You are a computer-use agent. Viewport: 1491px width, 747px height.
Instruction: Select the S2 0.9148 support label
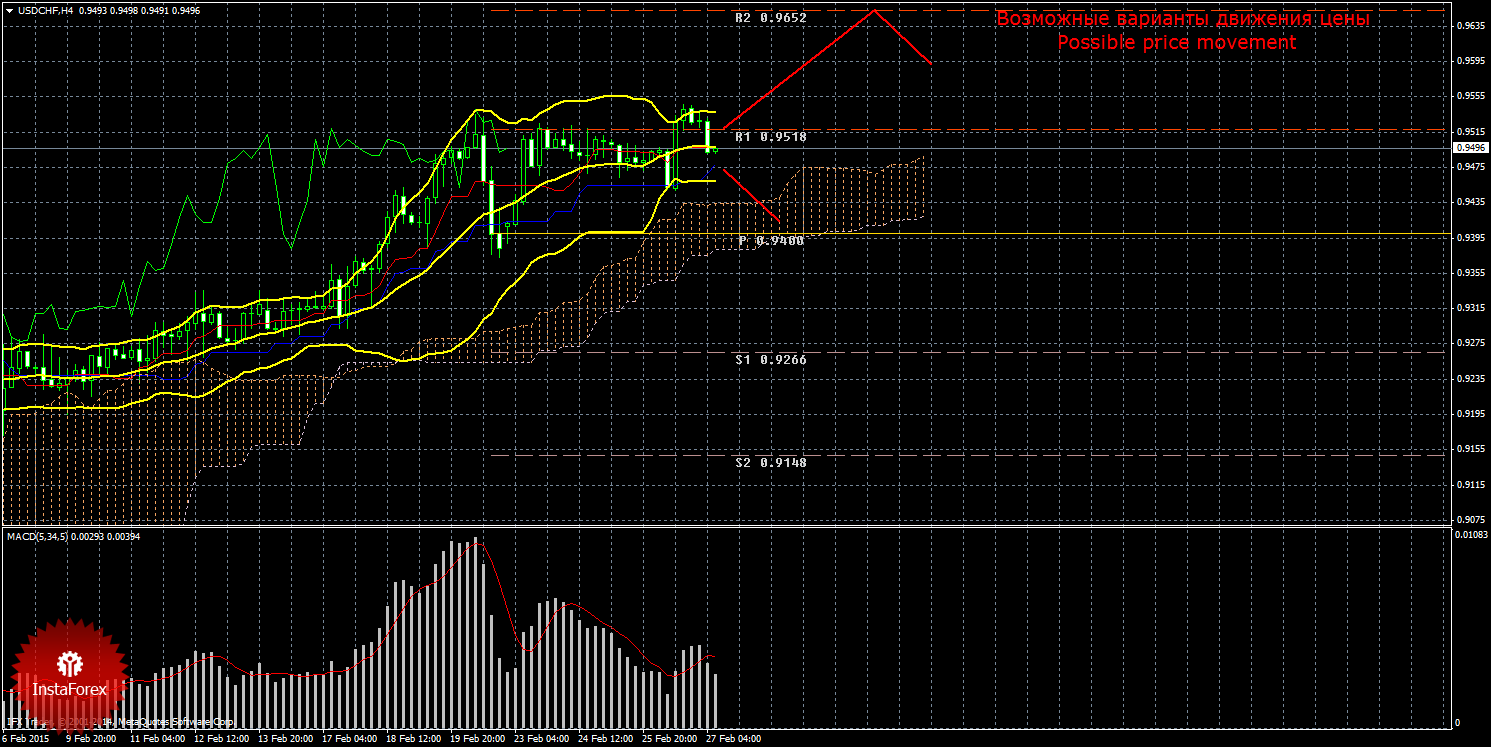770,463
